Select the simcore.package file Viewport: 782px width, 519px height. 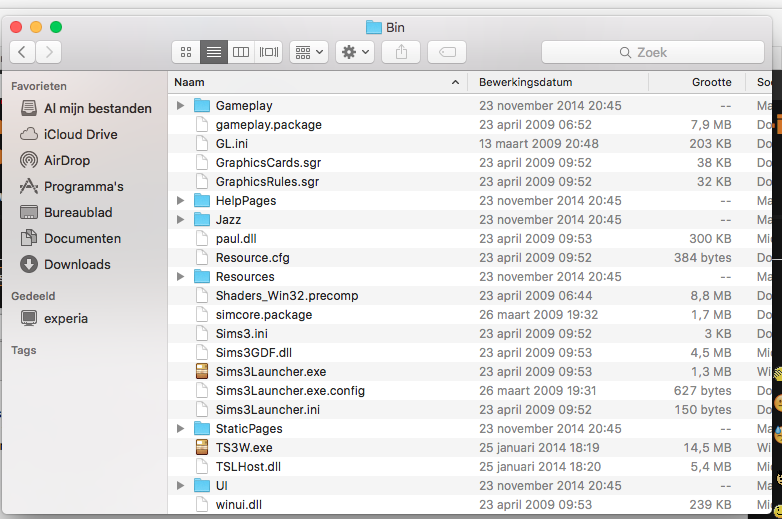[x=264, y=315]
